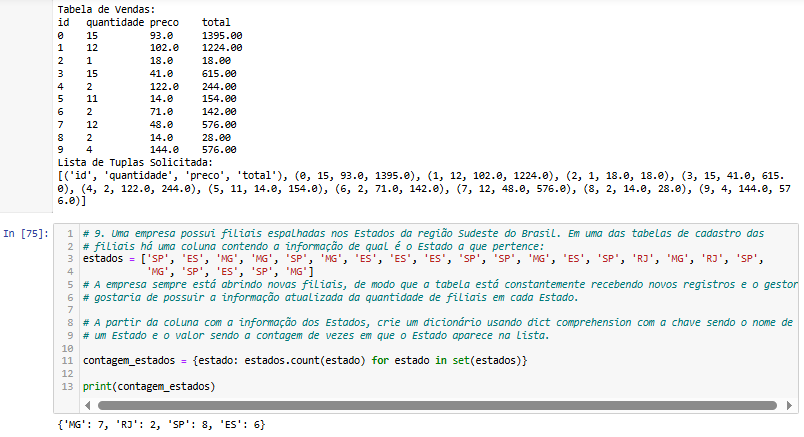Click the code cell's horizontal scrollbar thumb
The height and width of the screenshot is (437, 804).
click(437, 406)
